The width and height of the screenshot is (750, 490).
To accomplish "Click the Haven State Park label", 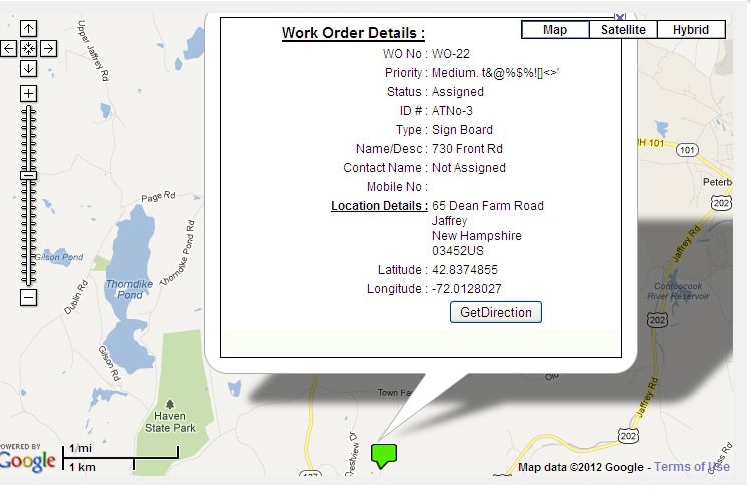I will 170,422.
